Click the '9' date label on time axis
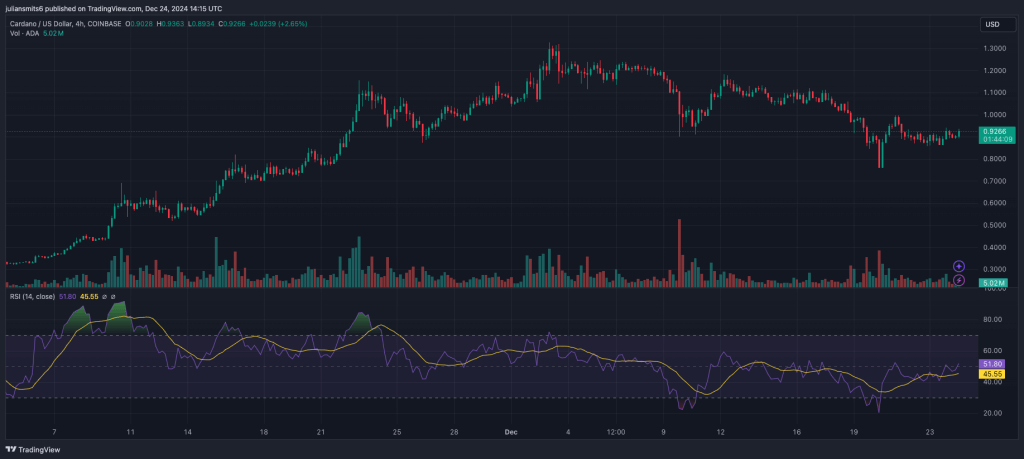The height and width of the screenshot is (459, 1024). (664, 432)
